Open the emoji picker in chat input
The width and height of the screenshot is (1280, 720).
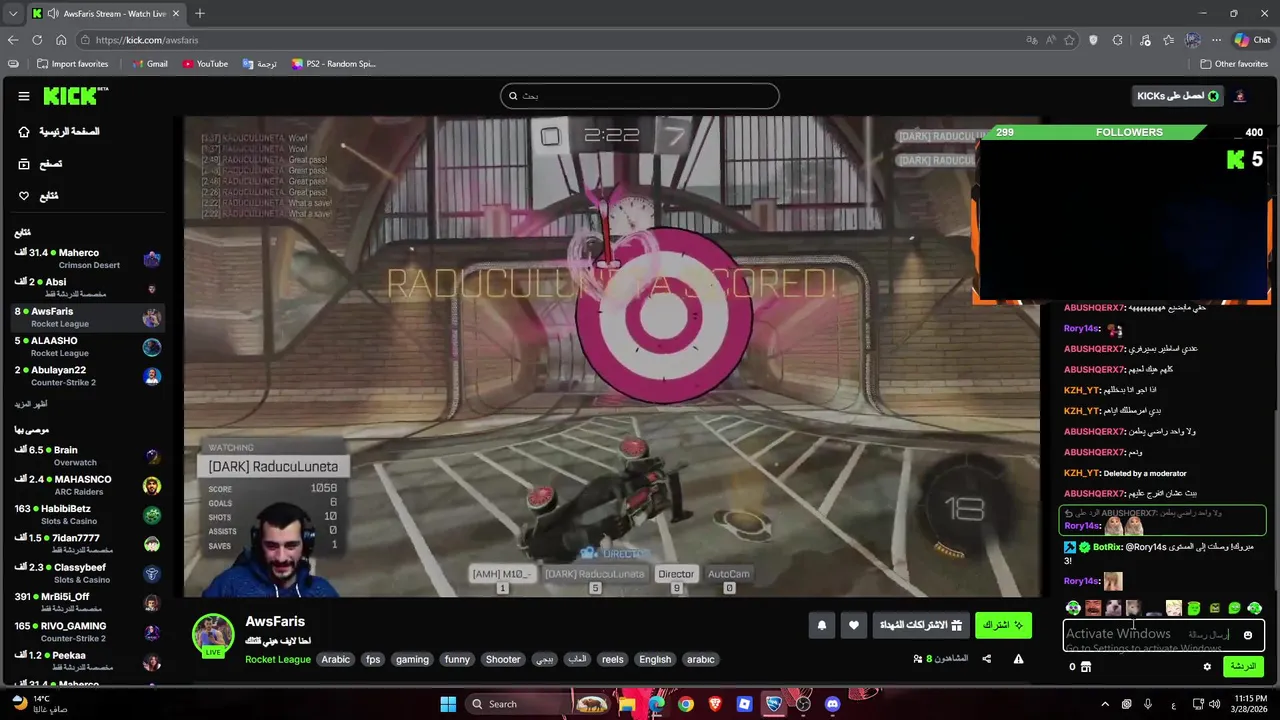click(1247, 635)
